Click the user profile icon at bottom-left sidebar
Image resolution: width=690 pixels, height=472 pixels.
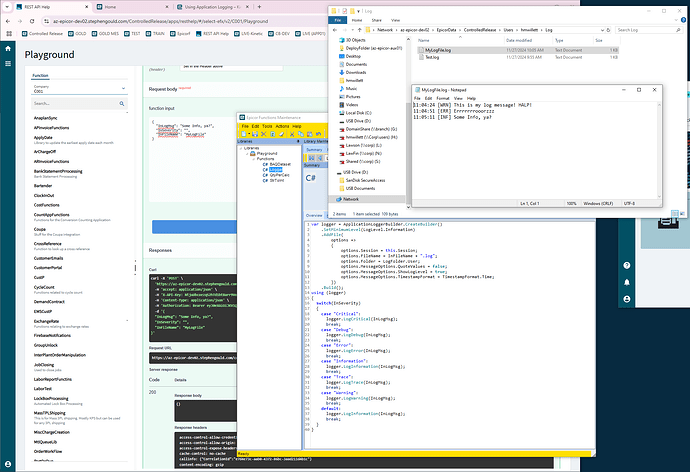click(x=8, y=464)
